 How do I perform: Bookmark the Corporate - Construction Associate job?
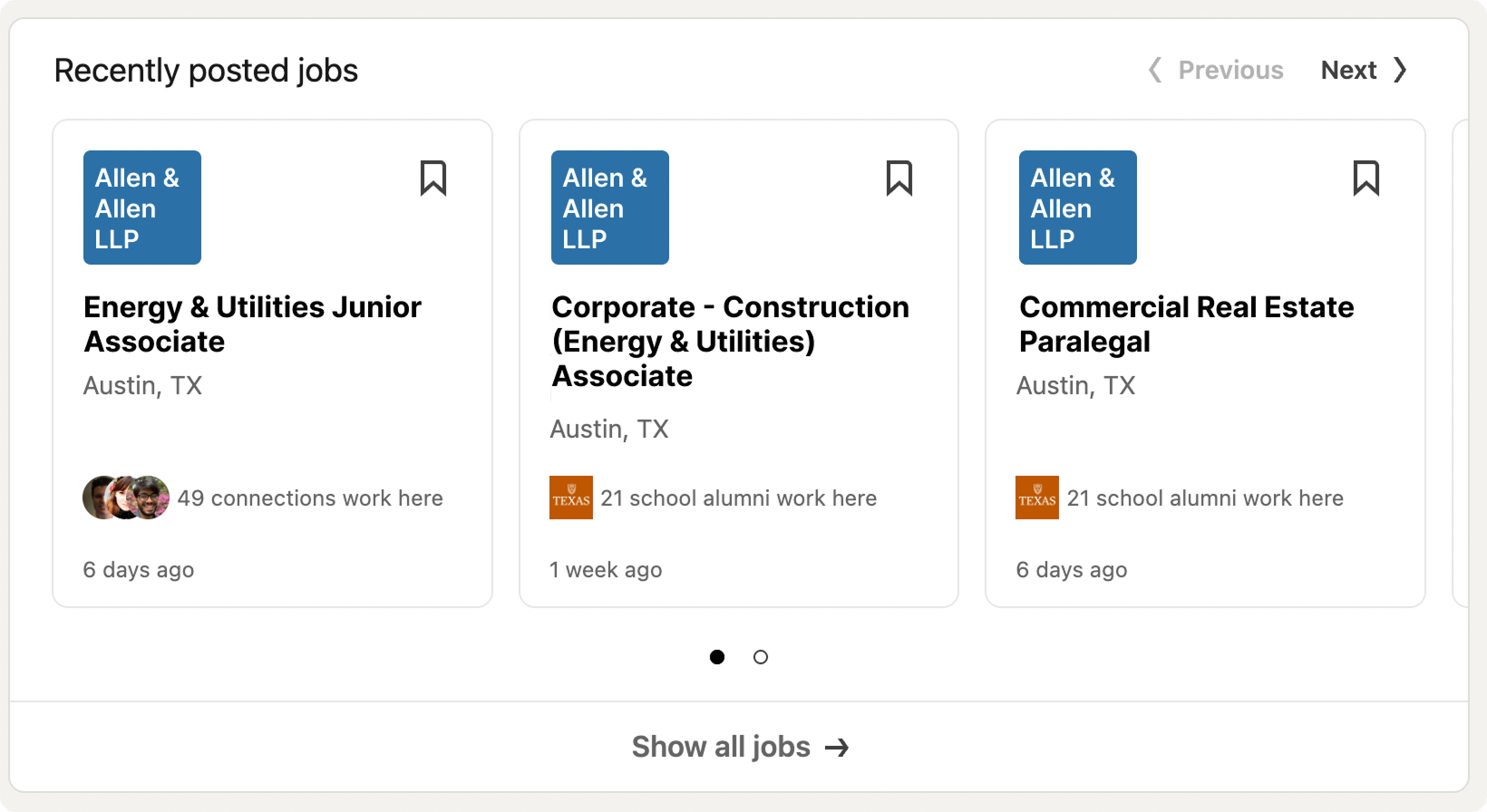pos(899,178)
